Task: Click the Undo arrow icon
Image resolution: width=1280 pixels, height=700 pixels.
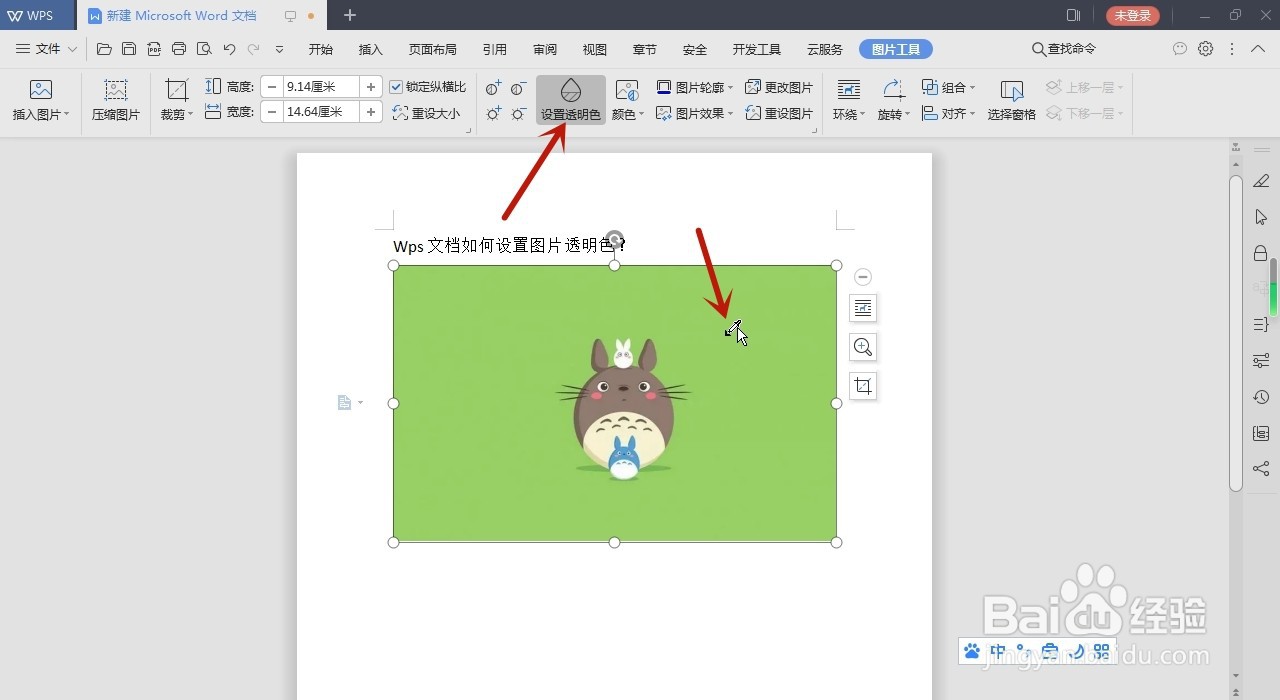Action: (229, 49)
